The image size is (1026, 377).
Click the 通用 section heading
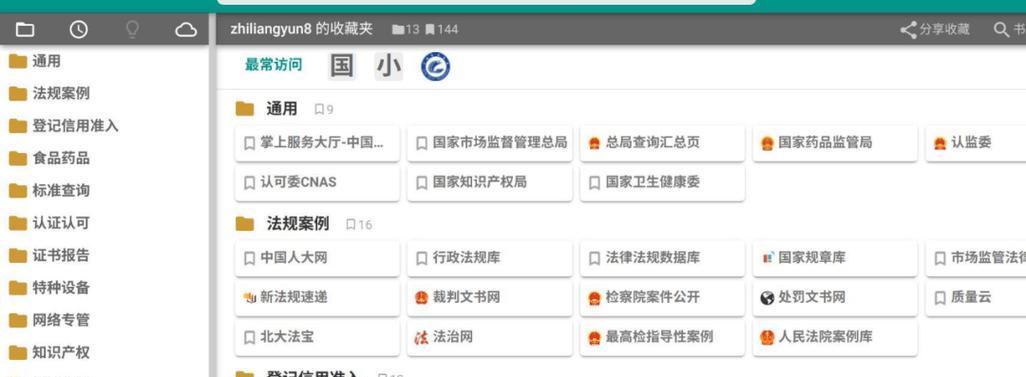[x=281, y=109]
